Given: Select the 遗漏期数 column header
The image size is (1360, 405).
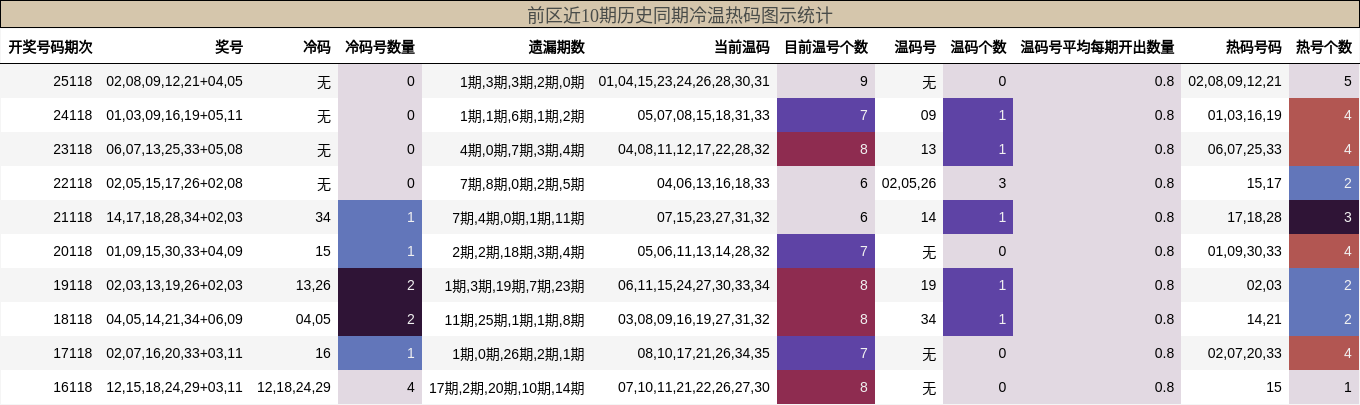Looking at the screenshot, I should pyautogui.click(x=557, y=47).
